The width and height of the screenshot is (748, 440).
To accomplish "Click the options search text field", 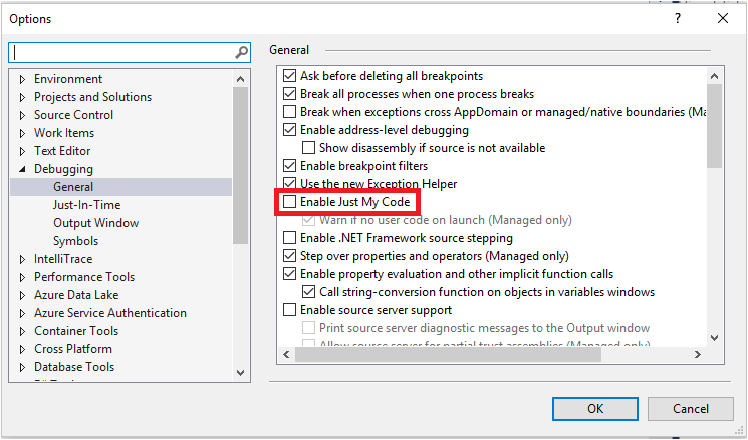I will (122, 52).
